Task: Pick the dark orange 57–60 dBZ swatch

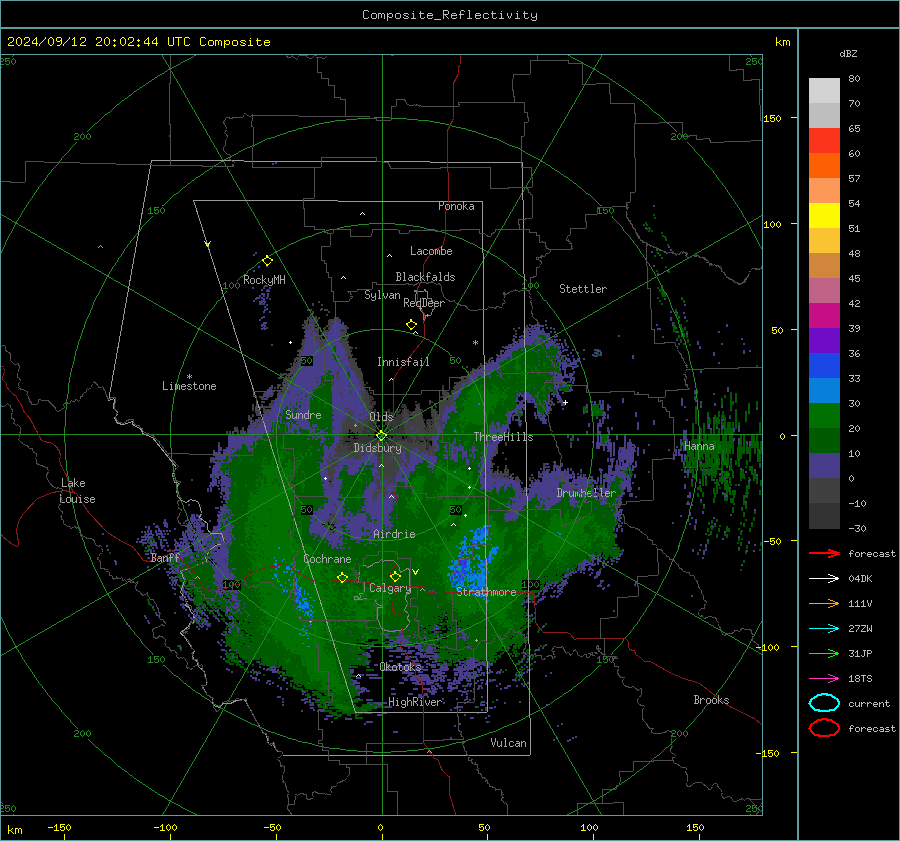Action: (x=824, y=165)
